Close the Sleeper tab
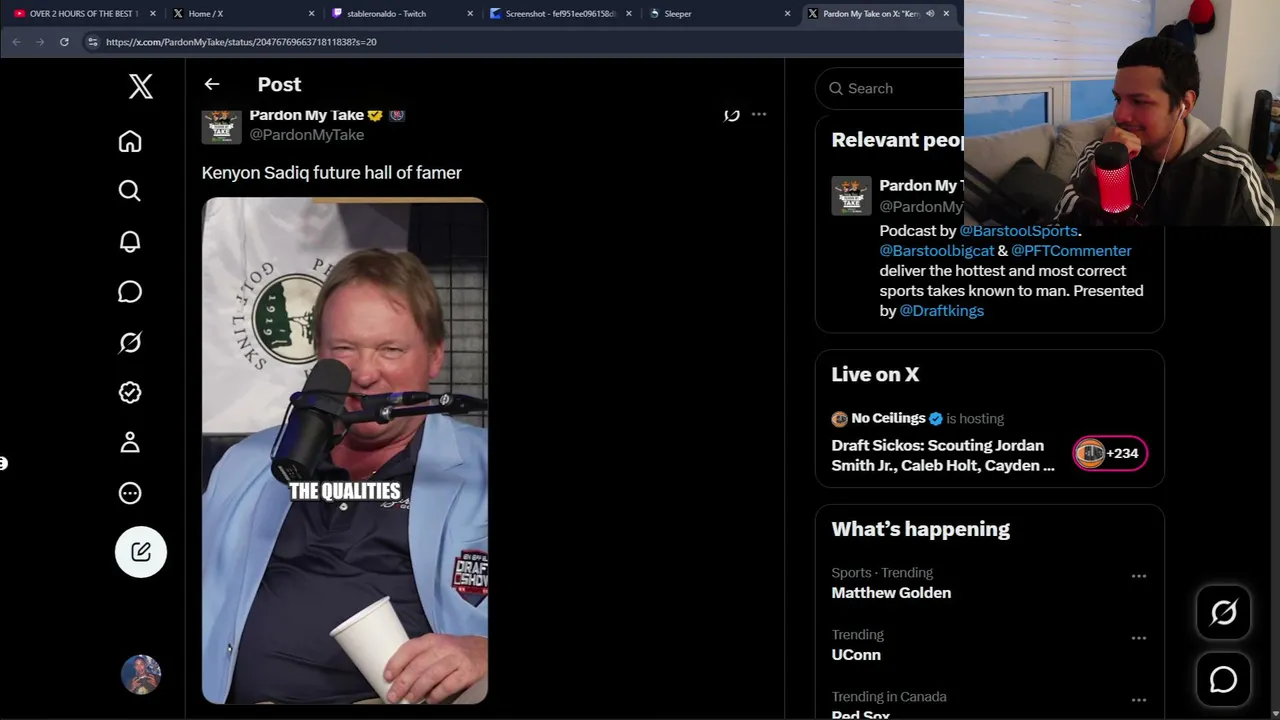Viewport: 1280px width, 720px height. coord(787,14)
